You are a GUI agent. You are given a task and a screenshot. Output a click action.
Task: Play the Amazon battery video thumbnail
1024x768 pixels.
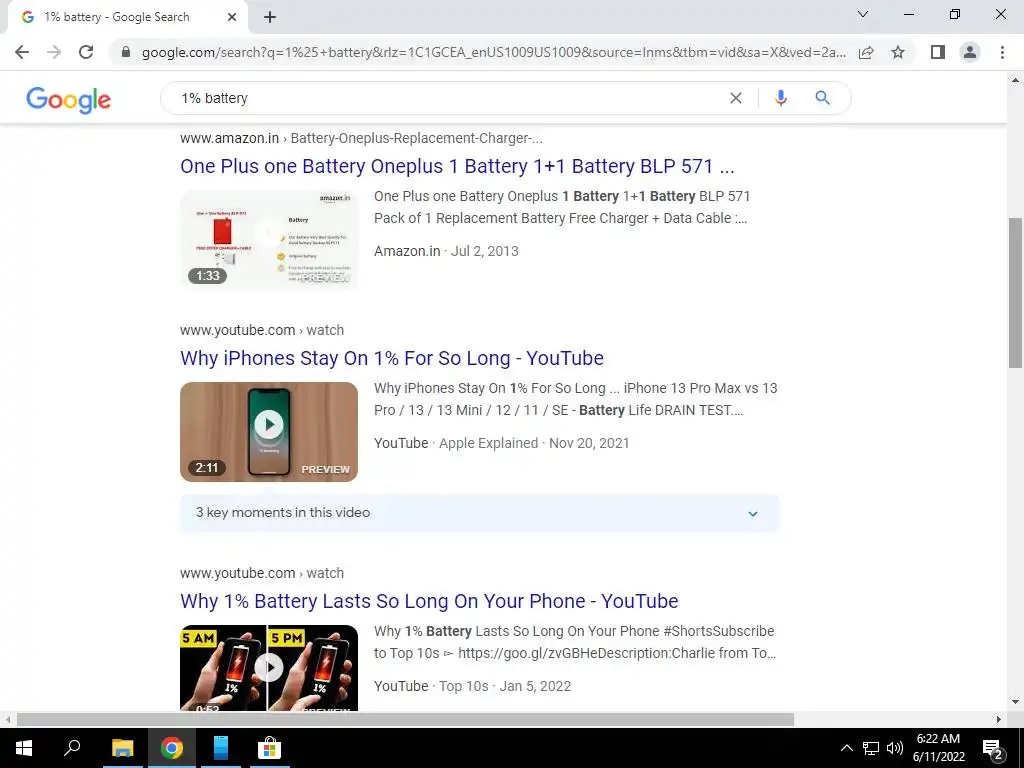click(x=269, y=239)
